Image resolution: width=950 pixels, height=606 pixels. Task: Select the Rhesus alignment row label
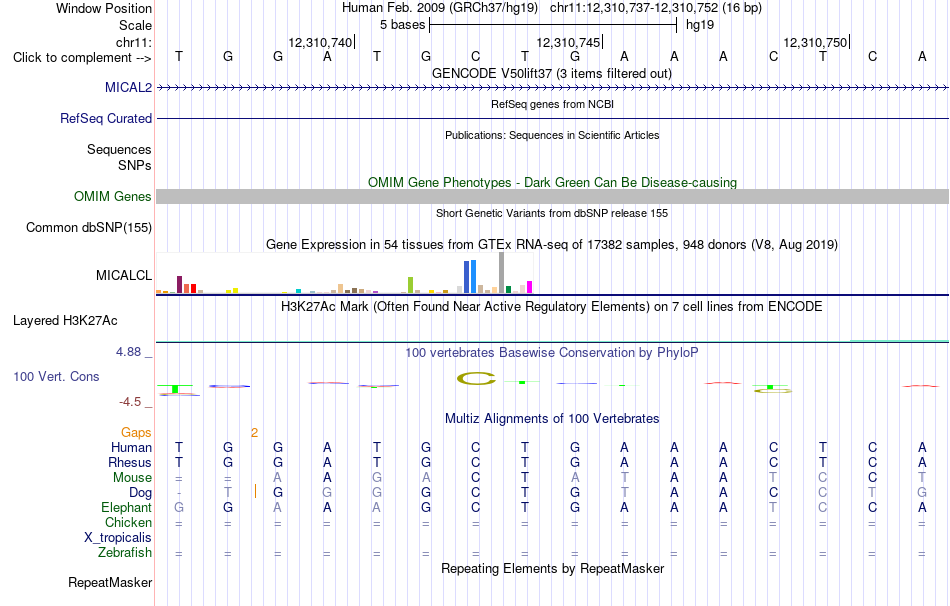(x=130, y=462)
